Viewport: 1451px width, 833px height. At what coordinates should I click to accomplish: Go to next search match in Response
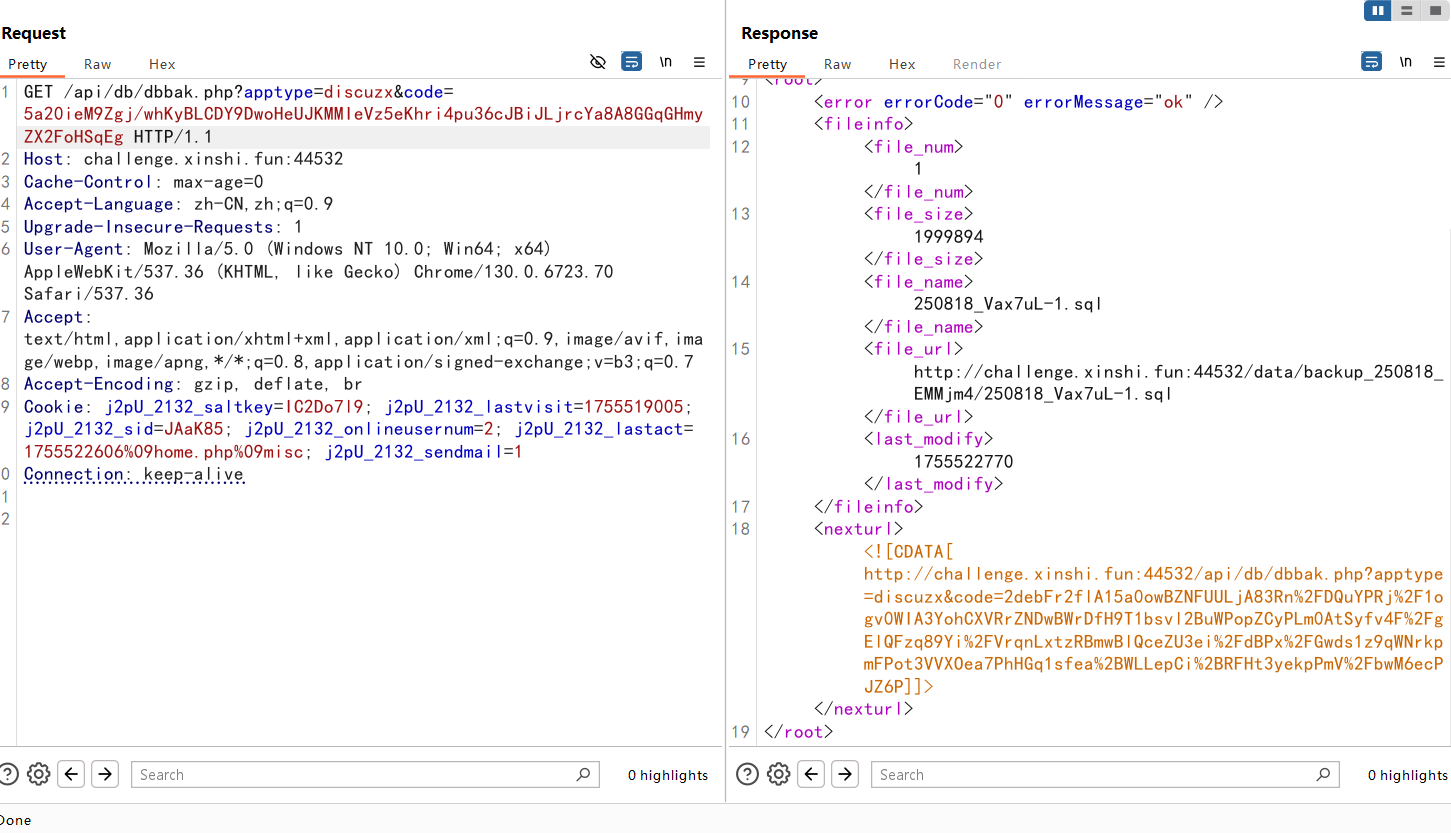(845, 774)
